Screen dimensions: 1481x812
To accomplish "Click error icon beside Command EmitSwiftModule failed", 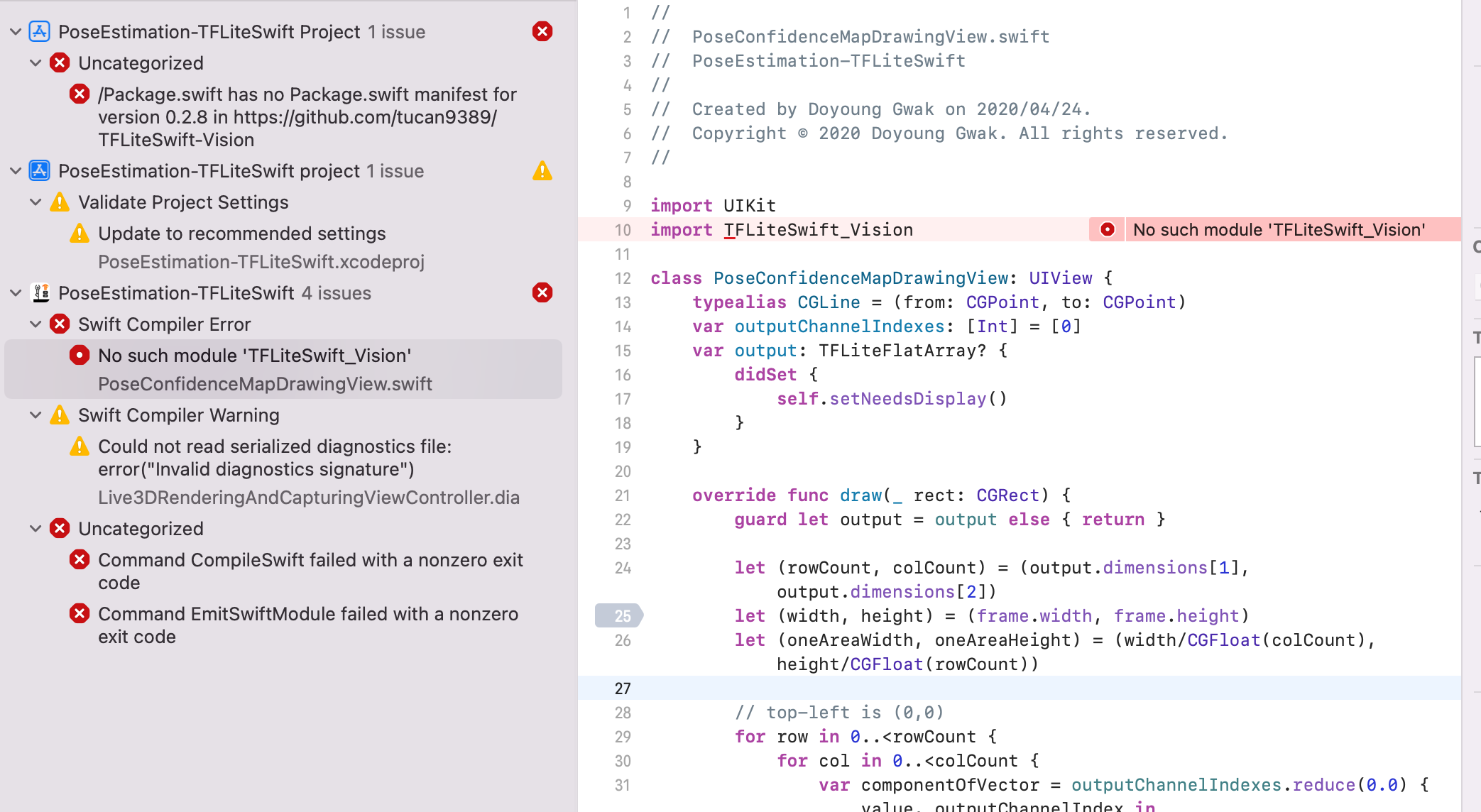I will [80, 614].
